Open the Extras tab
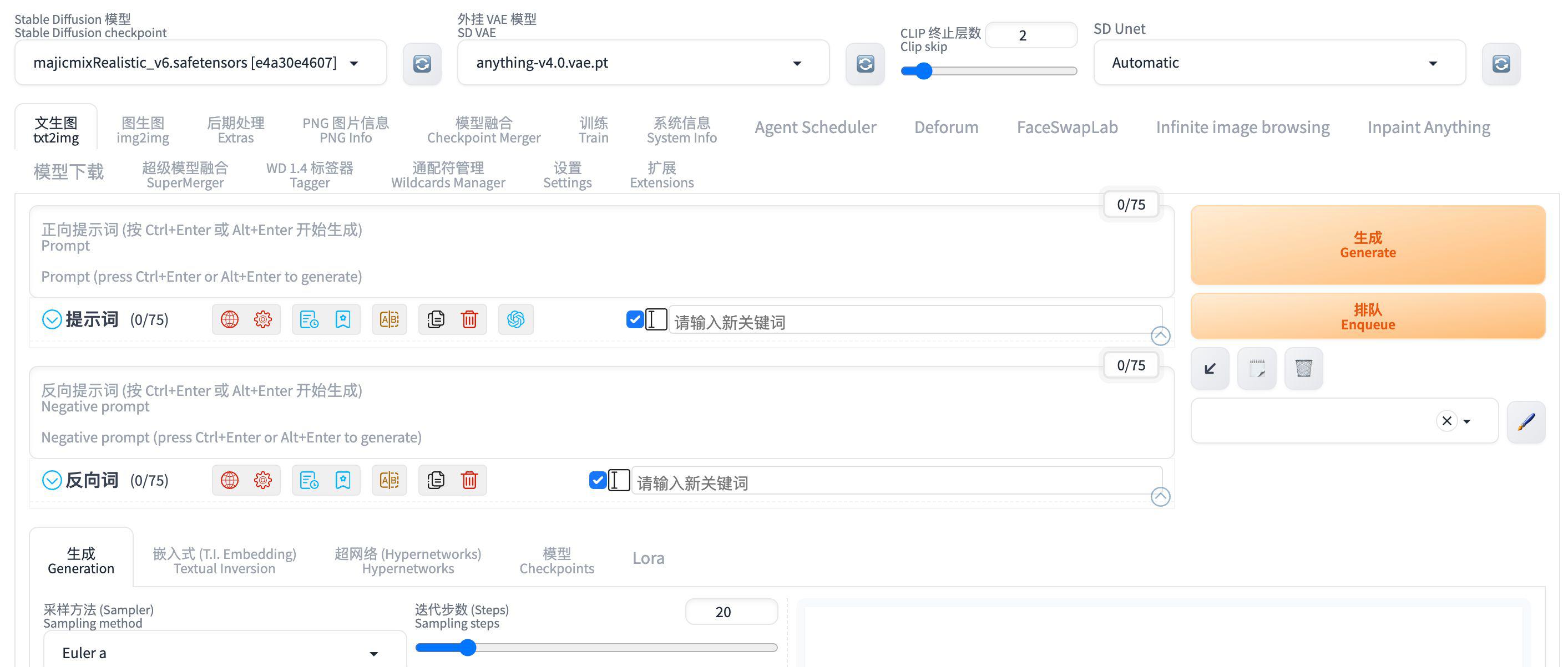This screenshot has height=667, width=1568. click(x=236, y=130)
